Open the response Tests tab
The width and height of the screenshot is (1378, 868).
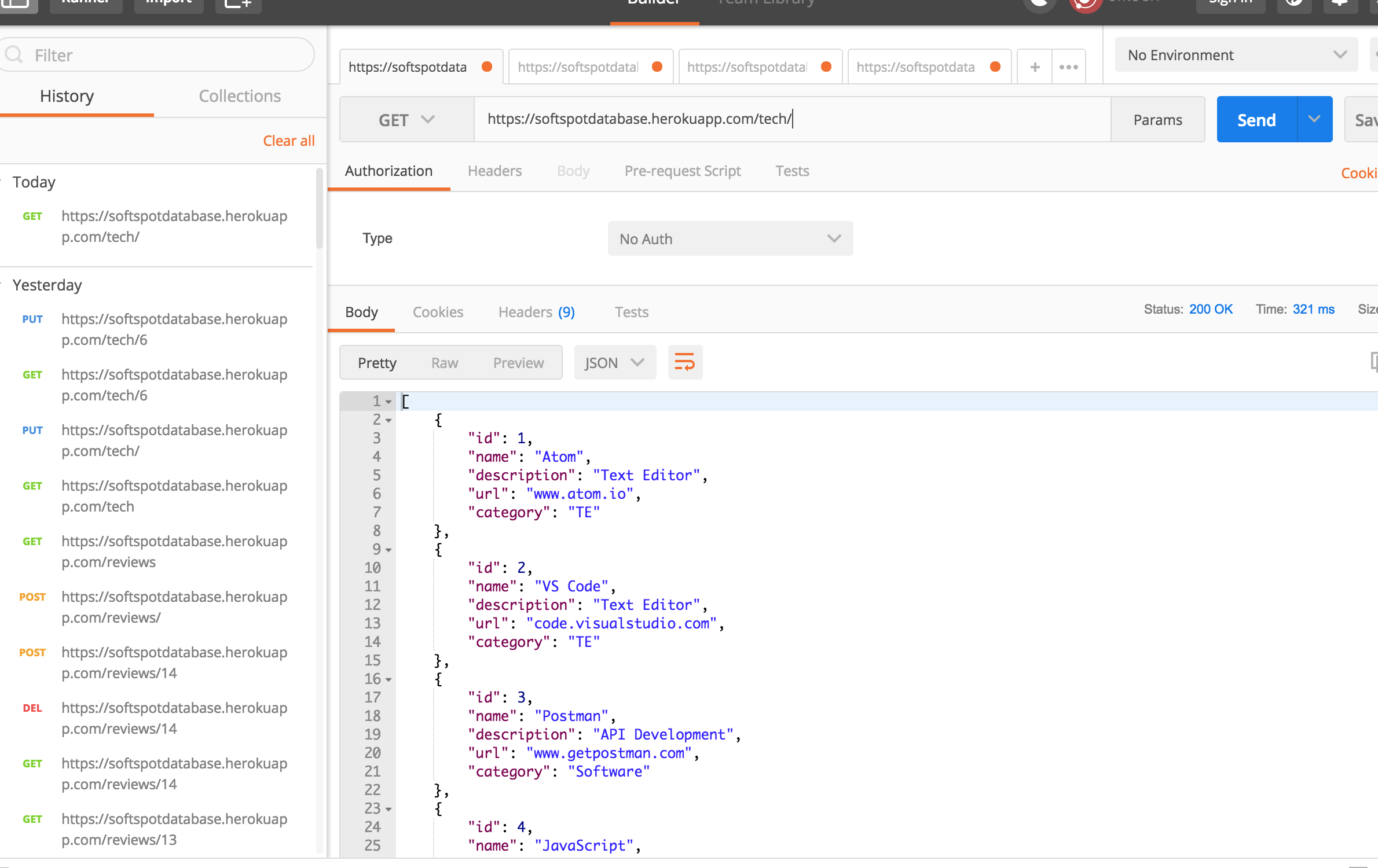[x=632, y=312]
